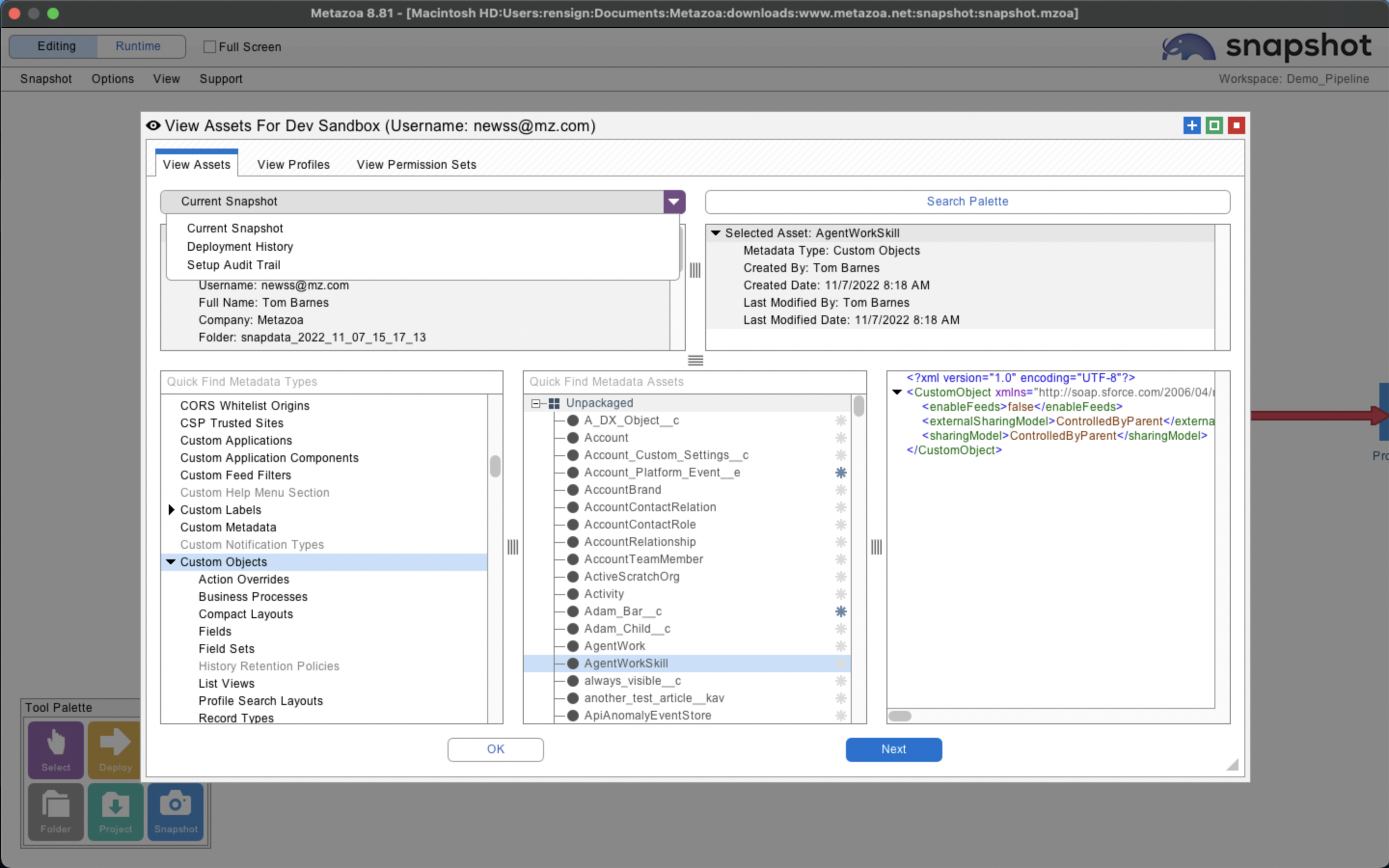Click the macOS green window zoom button
Screen dimensions: 1389x868
(53, 13)
